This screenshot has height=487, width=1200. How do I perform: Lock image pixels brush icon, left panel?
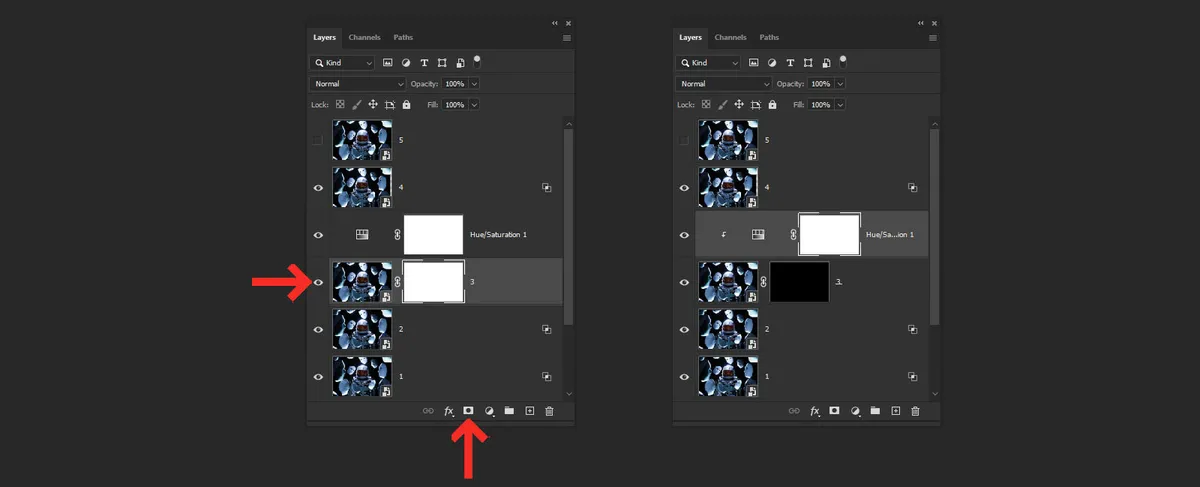point(356,104)
